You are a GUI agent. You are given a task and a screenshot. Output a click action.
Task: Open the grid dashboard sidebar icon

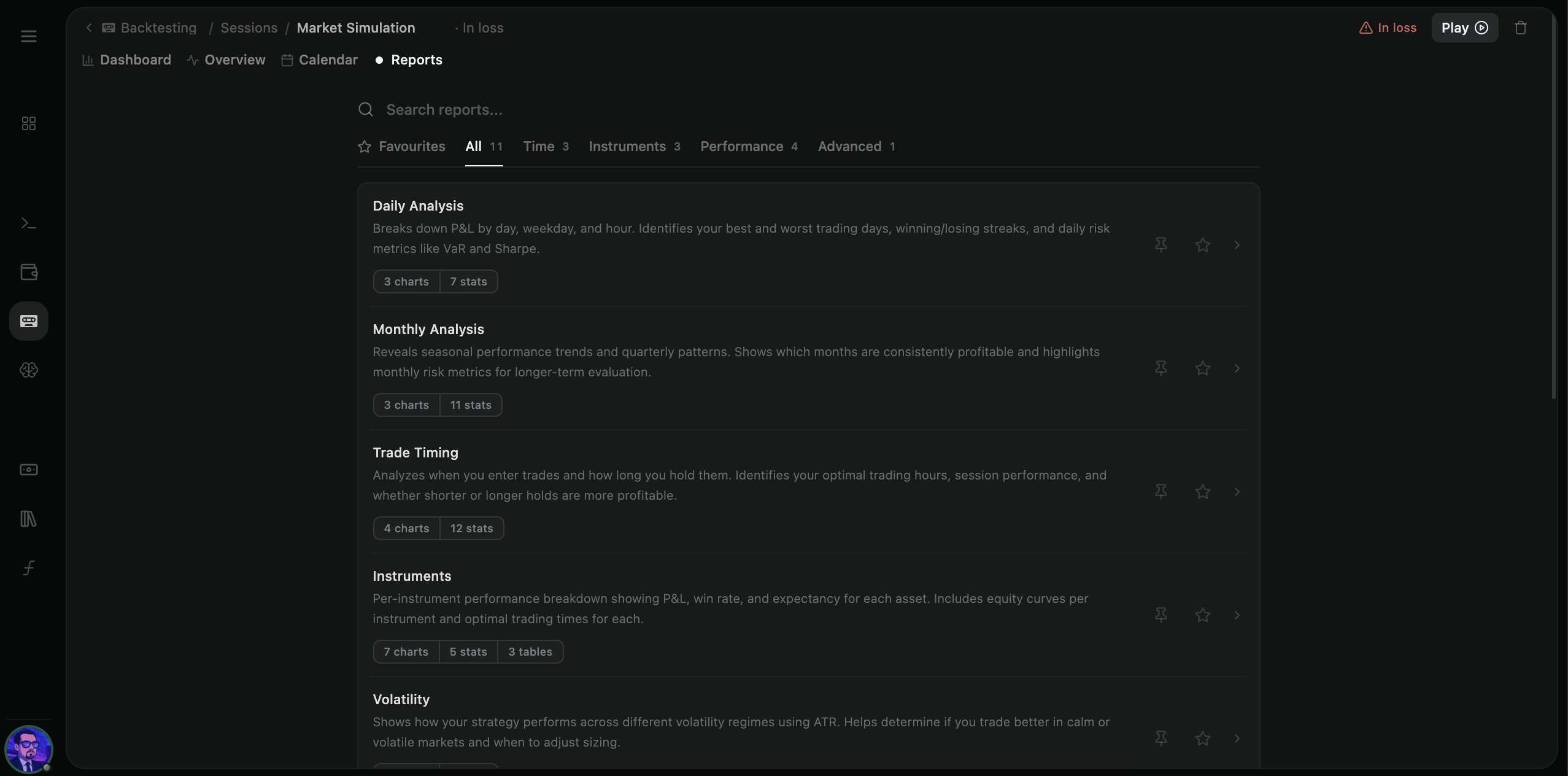pyautogui.click(x=28, y=123)
